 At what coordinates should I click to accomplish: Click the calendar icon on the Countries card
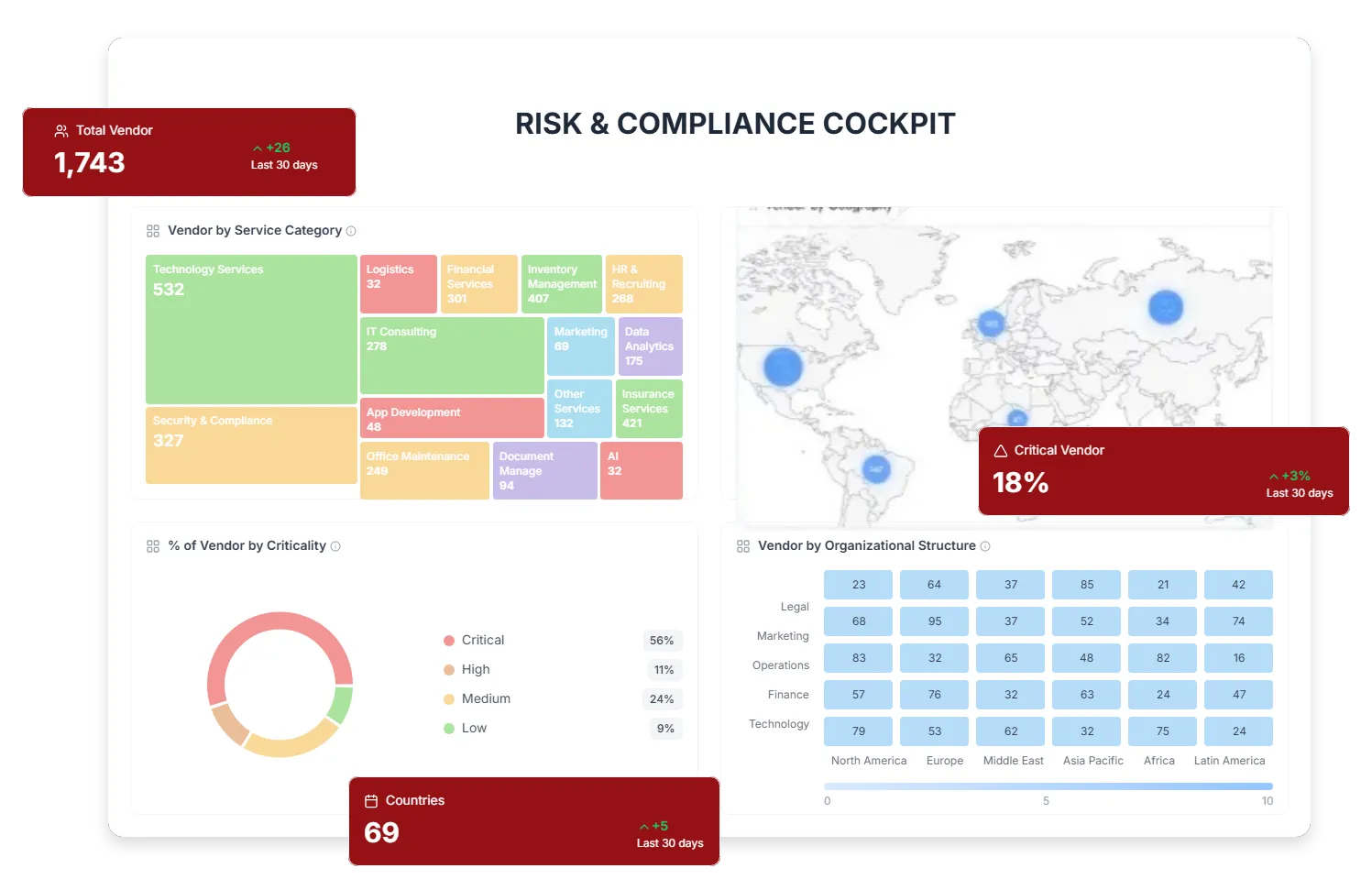(x=372, y=799)
